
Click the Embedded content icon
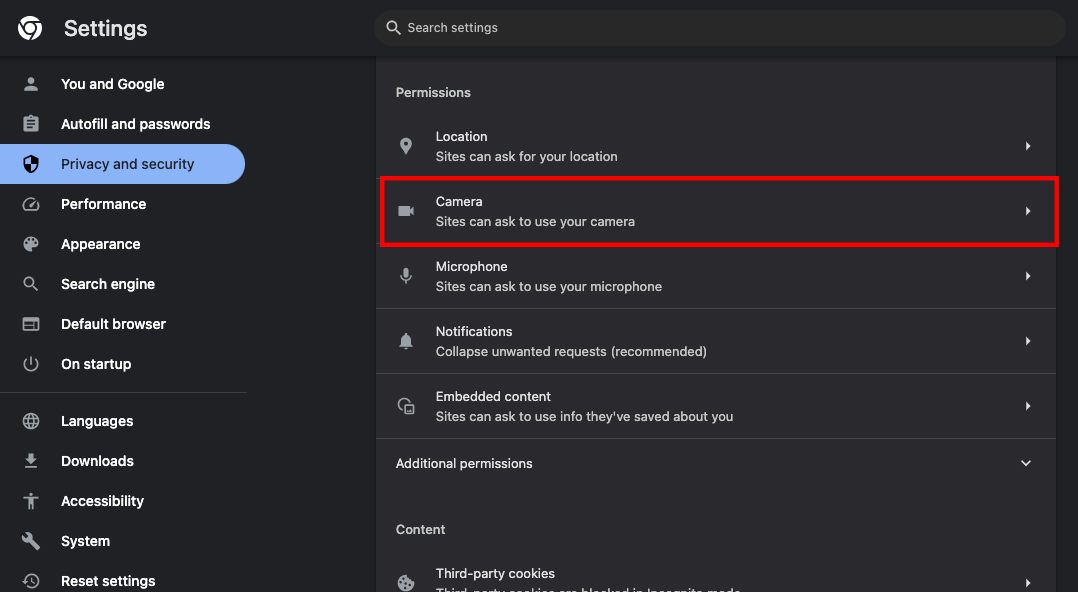tap(406, 406)
